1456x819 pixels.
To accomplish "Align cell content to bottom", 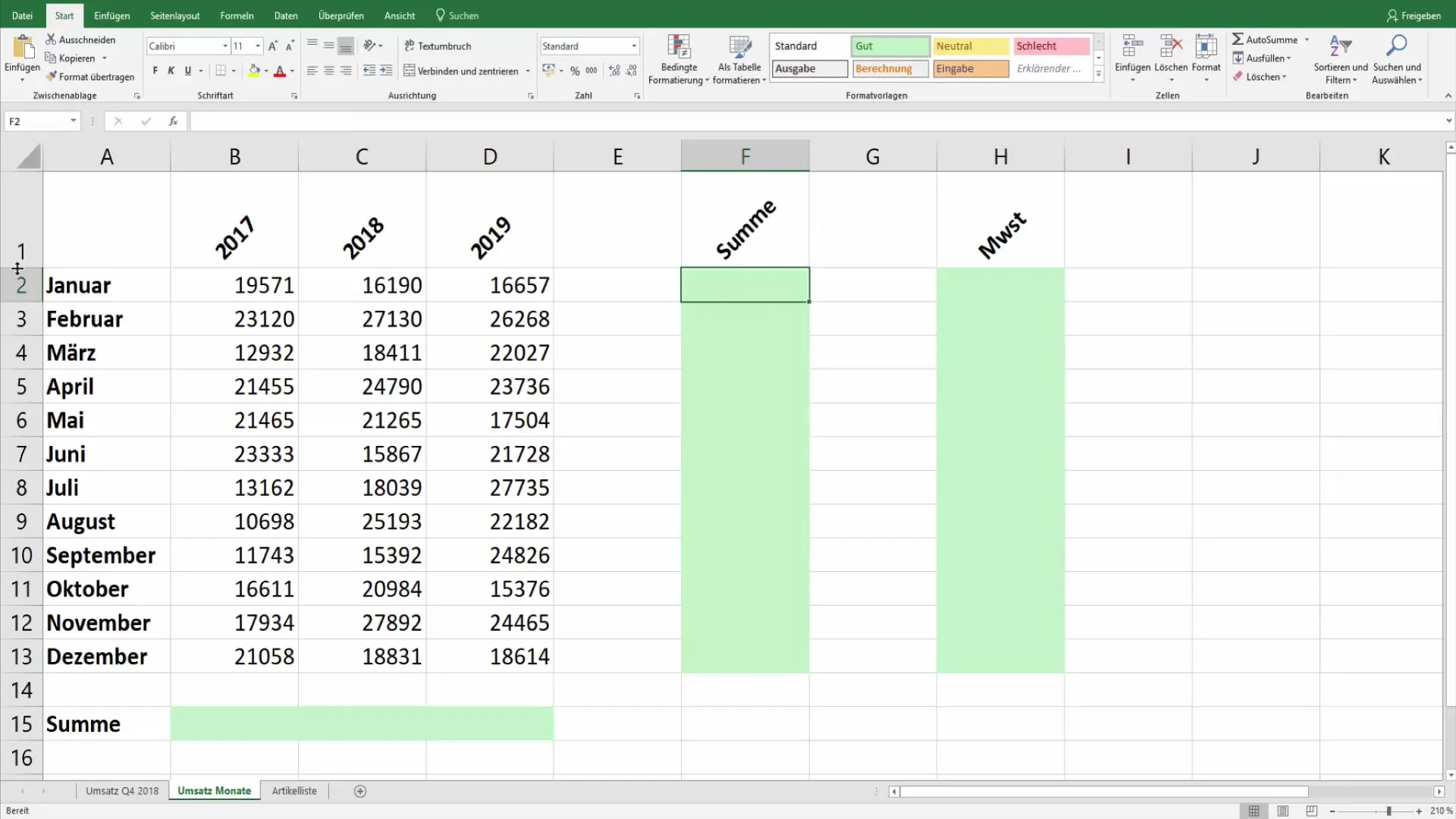I will (346, 45).
